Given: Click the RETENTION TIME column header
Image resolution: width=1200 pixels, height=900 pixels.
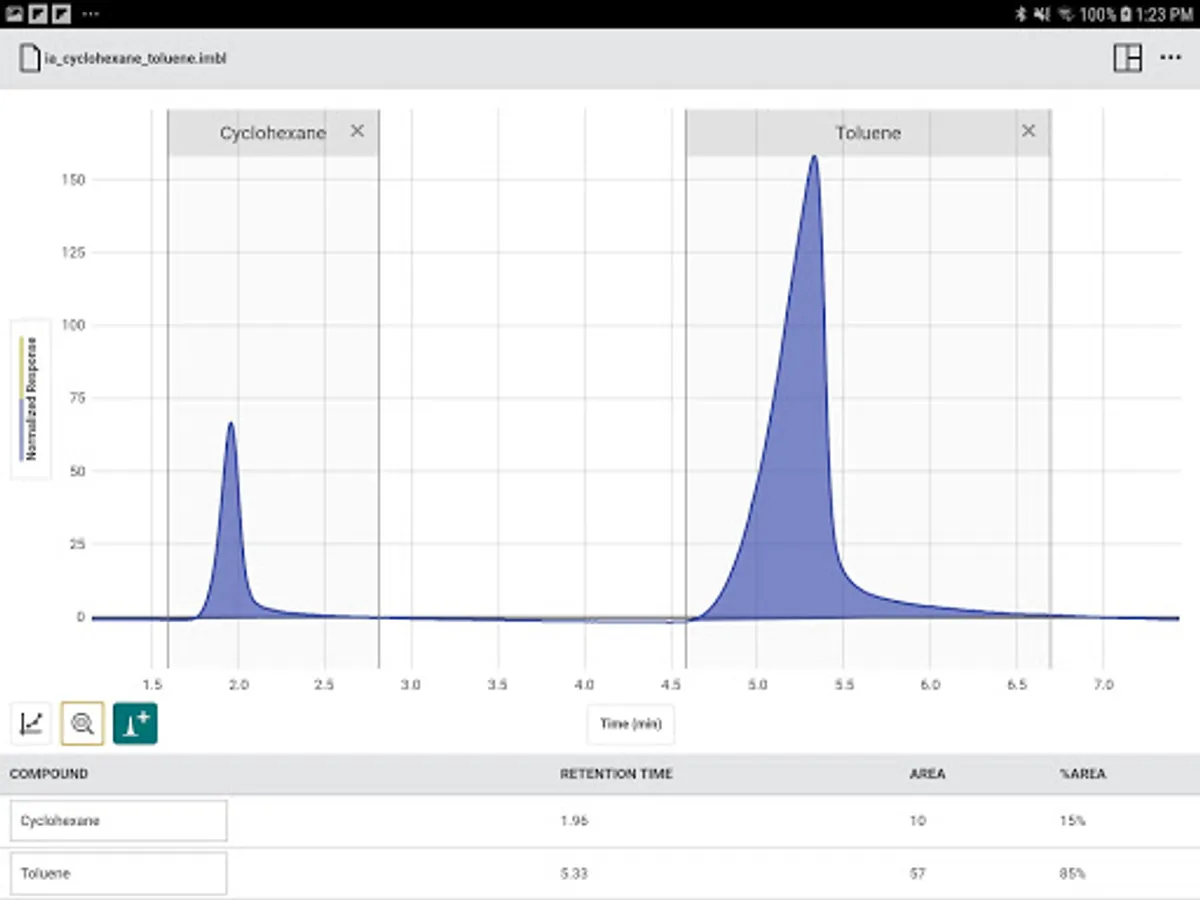Looking at the screenshot, I should (616, 774).
